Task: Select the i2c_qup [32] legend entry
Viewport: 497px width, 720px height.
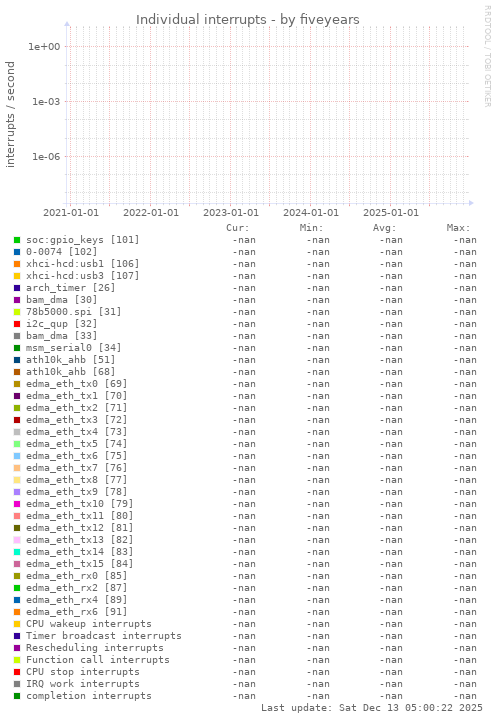Action: pyautogui.click(x=62, y=324)
